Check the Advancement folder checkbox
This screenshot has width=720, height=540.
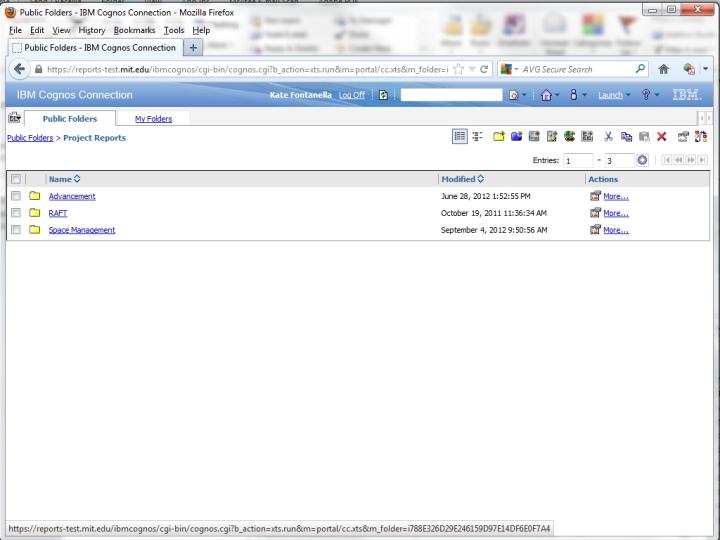(x=16, y=196)
